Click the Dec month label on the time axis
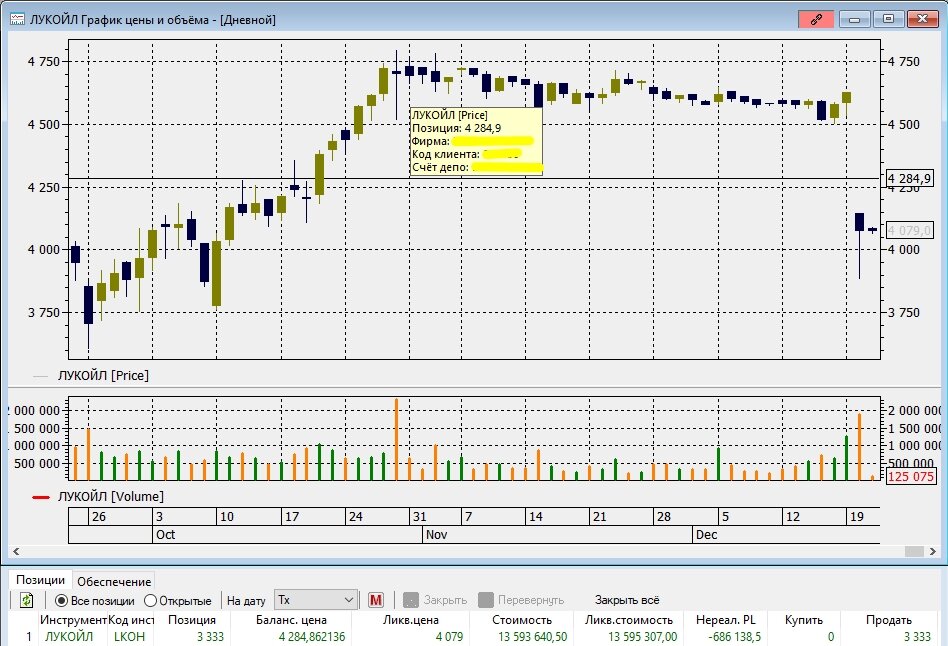948x646 pixels. point(706,535)
